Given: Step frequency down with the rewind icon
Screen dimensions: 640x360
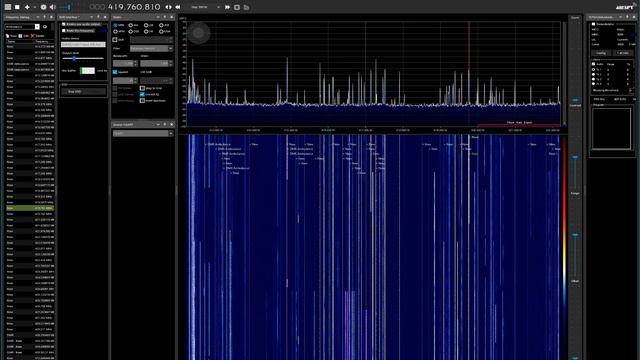Looking at the screenshot, I should (178, 7).
